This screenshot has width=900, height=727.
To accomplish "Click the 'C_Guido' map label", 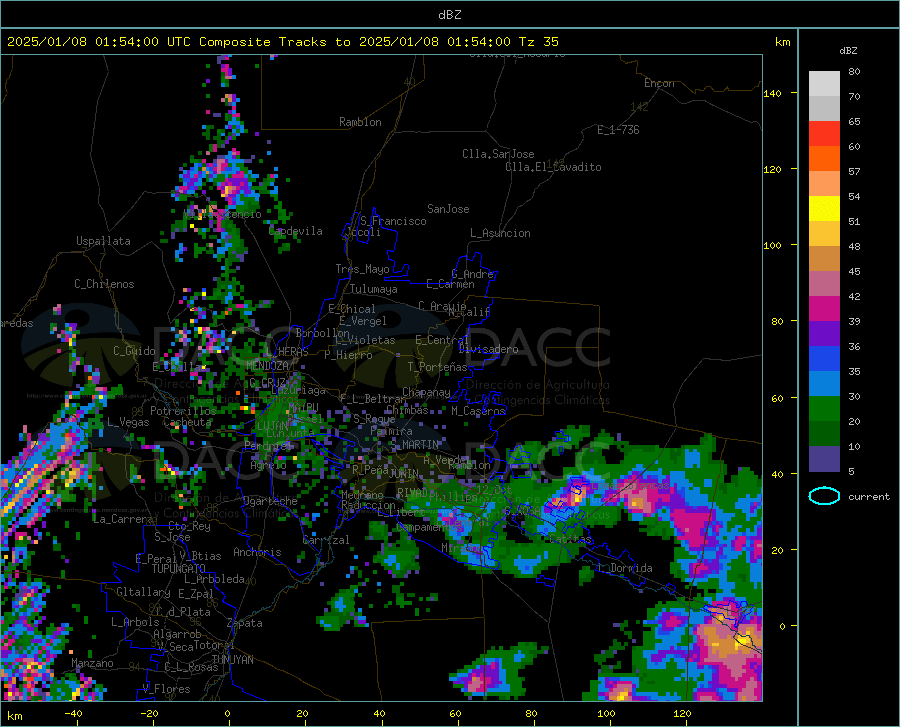I will pyautogui.click(x=134, y=351).
